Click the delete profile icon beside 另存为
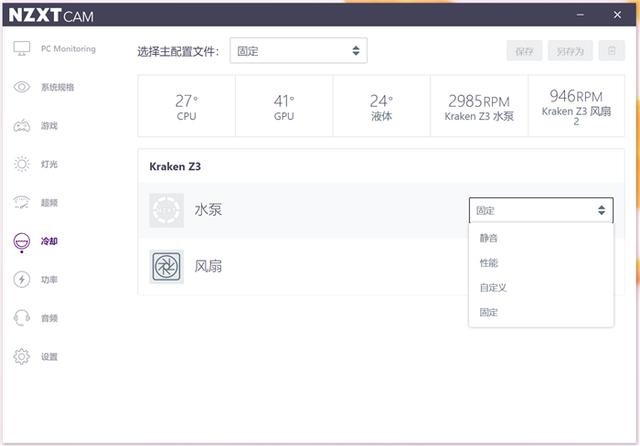The image size is (640, 446). (x=611, y=51)
